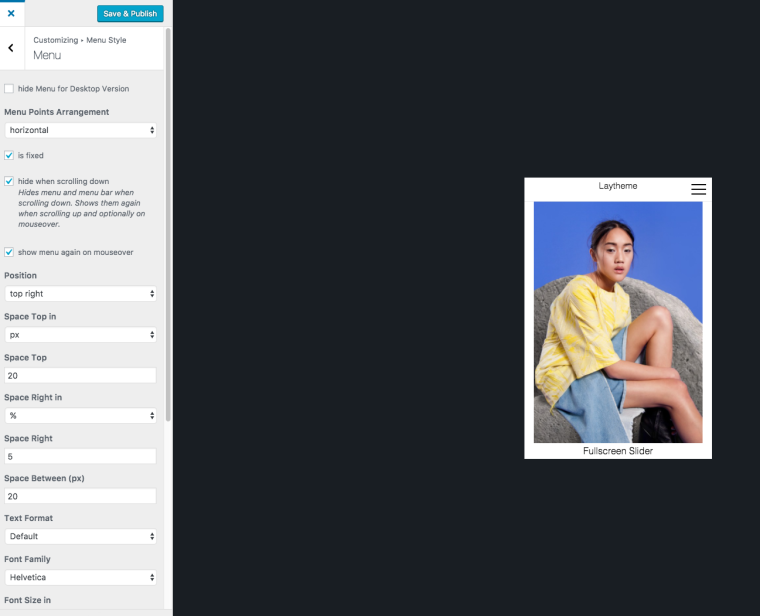This screenshot has height=616, width=760.
Task: Open the Menu Points Arrangement dropdown
Action: (x=80, y=130)
